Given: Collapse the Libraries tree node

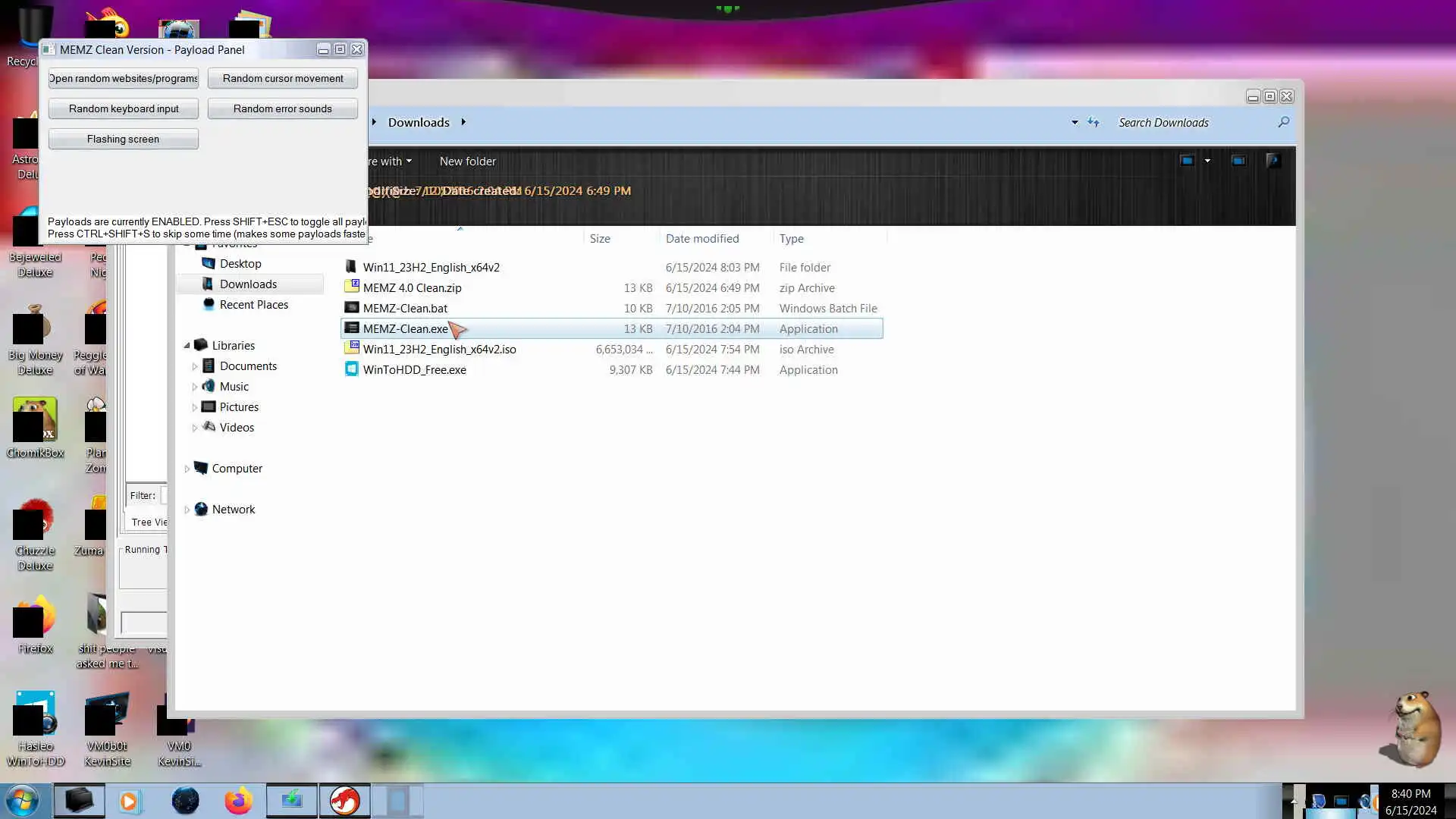Looking at the screenshot, I should click(187, 346).
